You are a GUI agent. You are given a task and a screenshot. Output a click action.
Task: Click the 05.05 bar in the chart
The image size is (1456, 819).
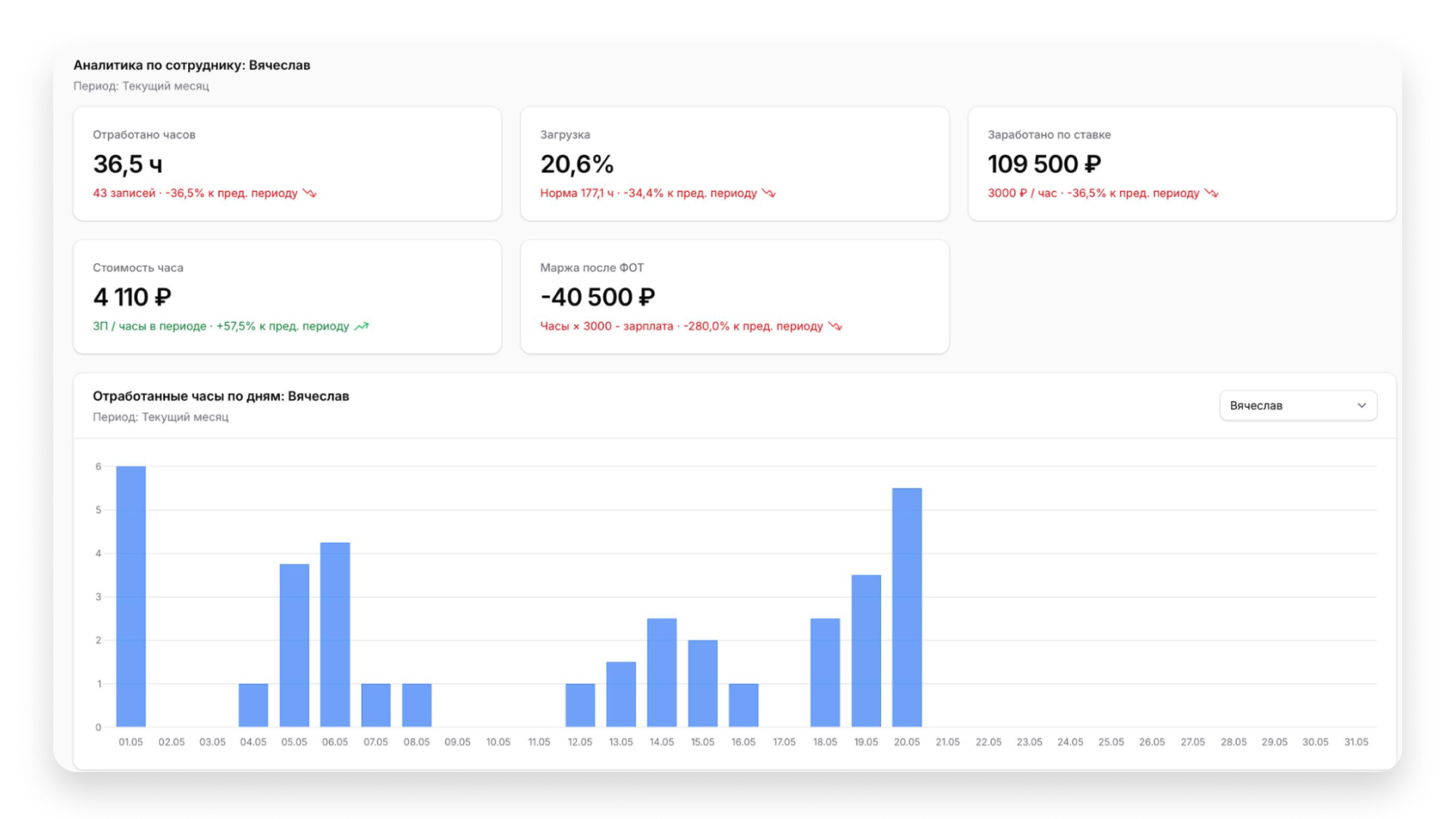[294, 645]
